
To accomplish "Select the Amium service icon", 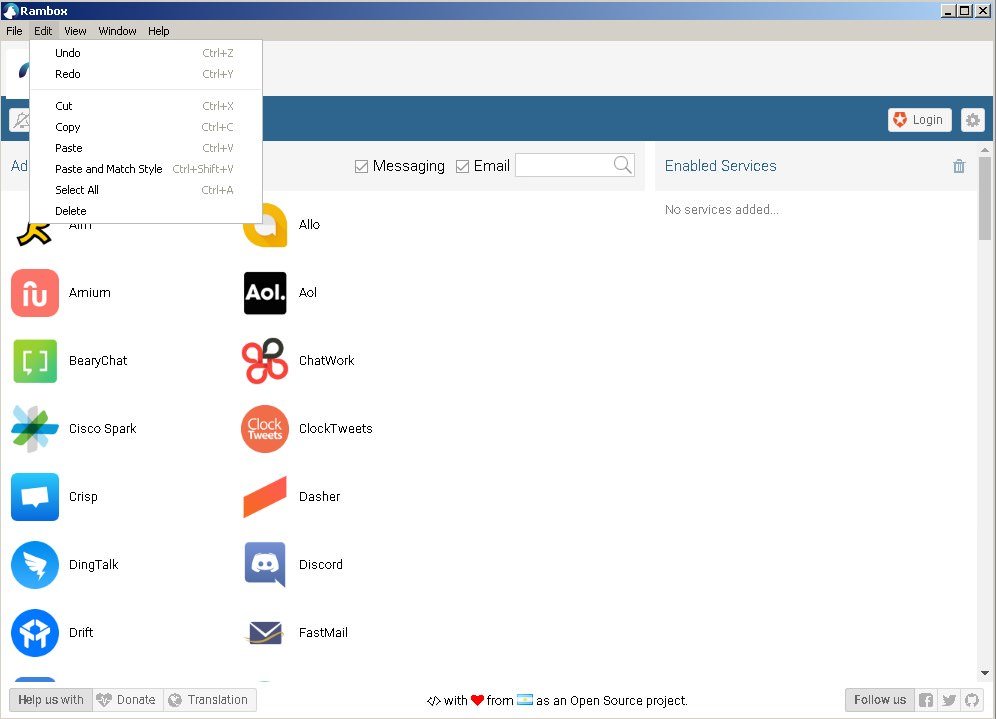I will 35,293.
